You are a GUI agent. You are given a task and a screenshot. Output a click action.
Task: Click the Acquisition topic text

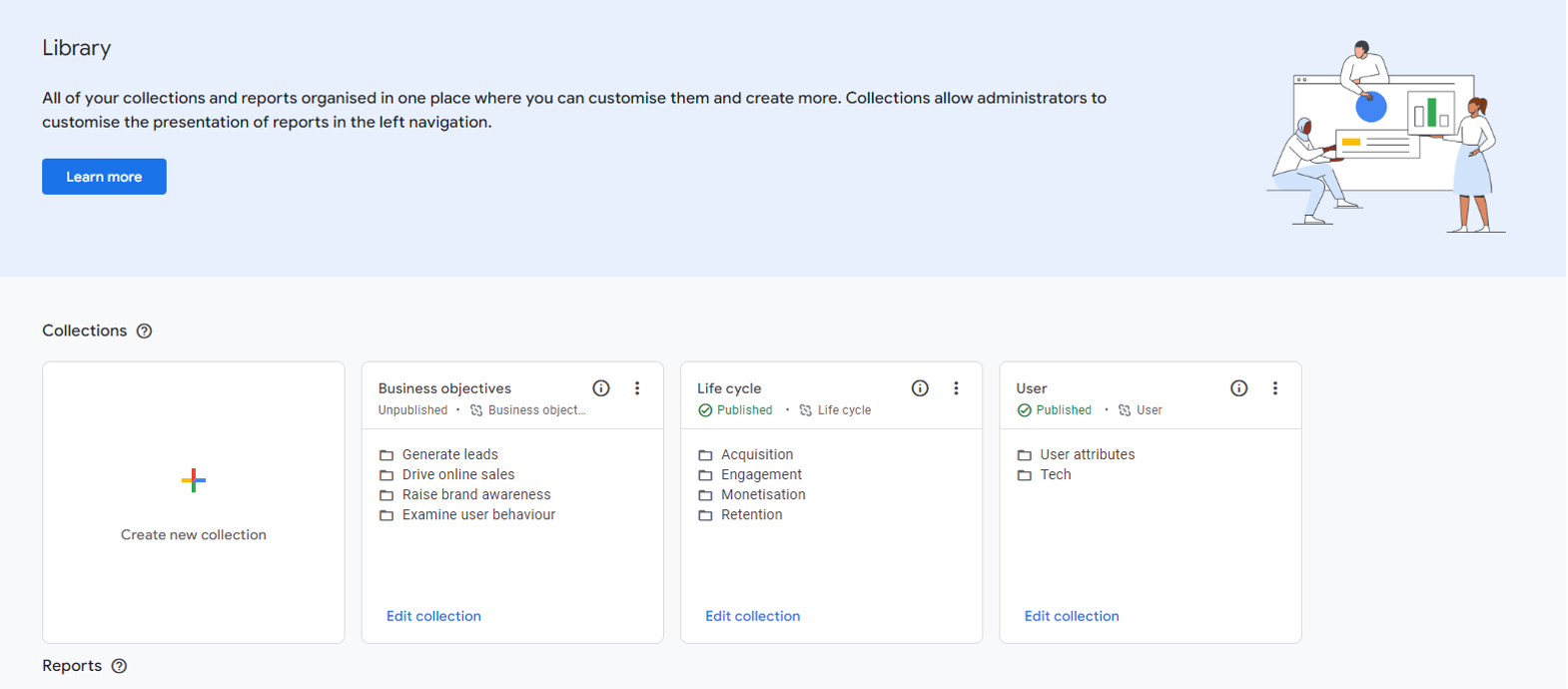pyautogui.click(x=757, y=454)
